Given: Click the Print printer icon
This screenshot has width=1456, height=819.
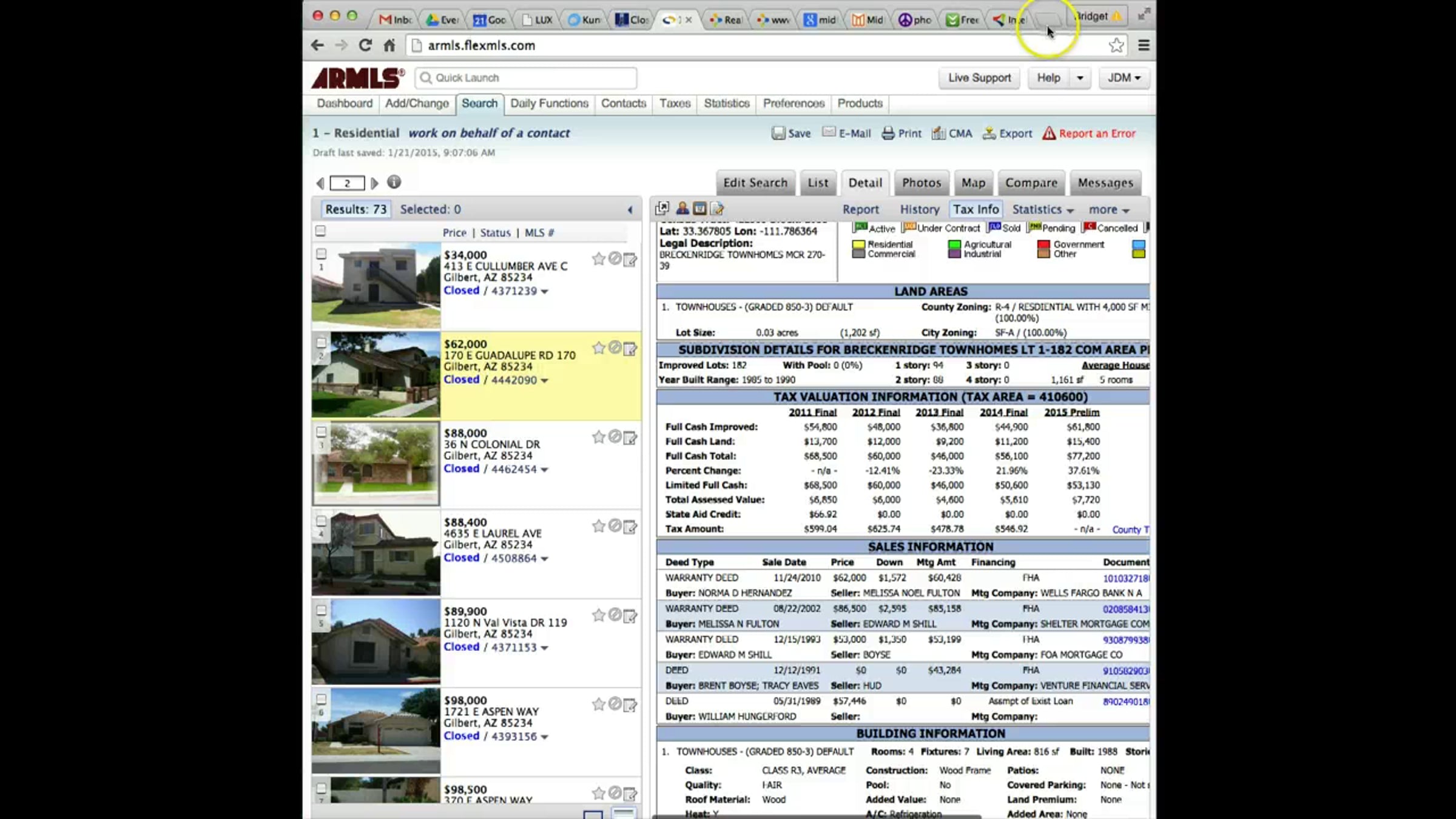Looking at the screenshot, I should pos(888,133).
